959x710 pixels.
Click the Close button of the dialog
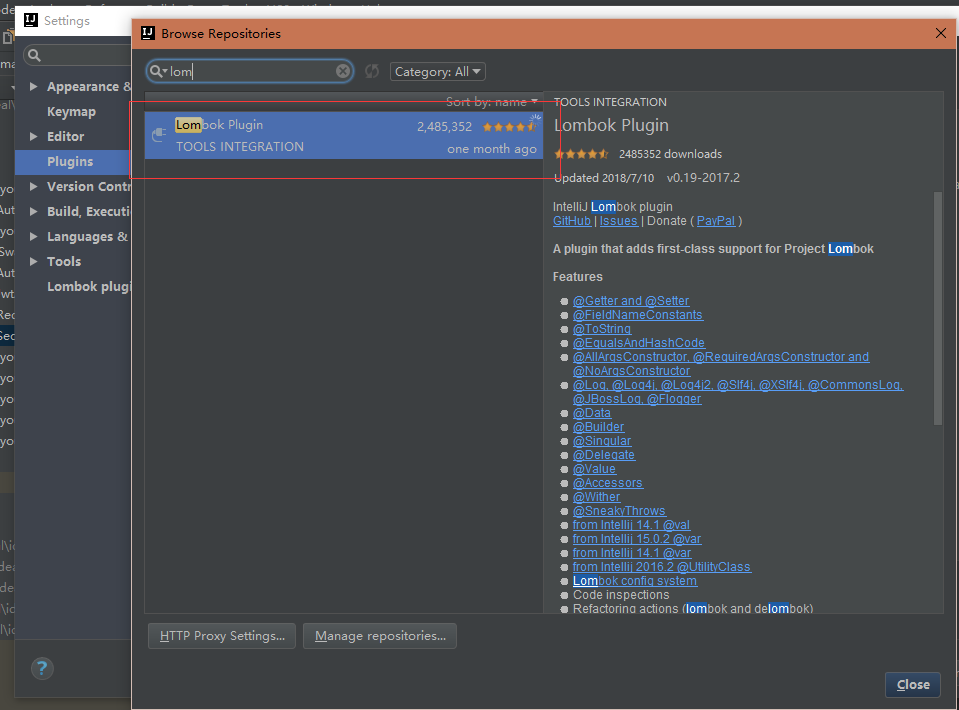[913, 684]
